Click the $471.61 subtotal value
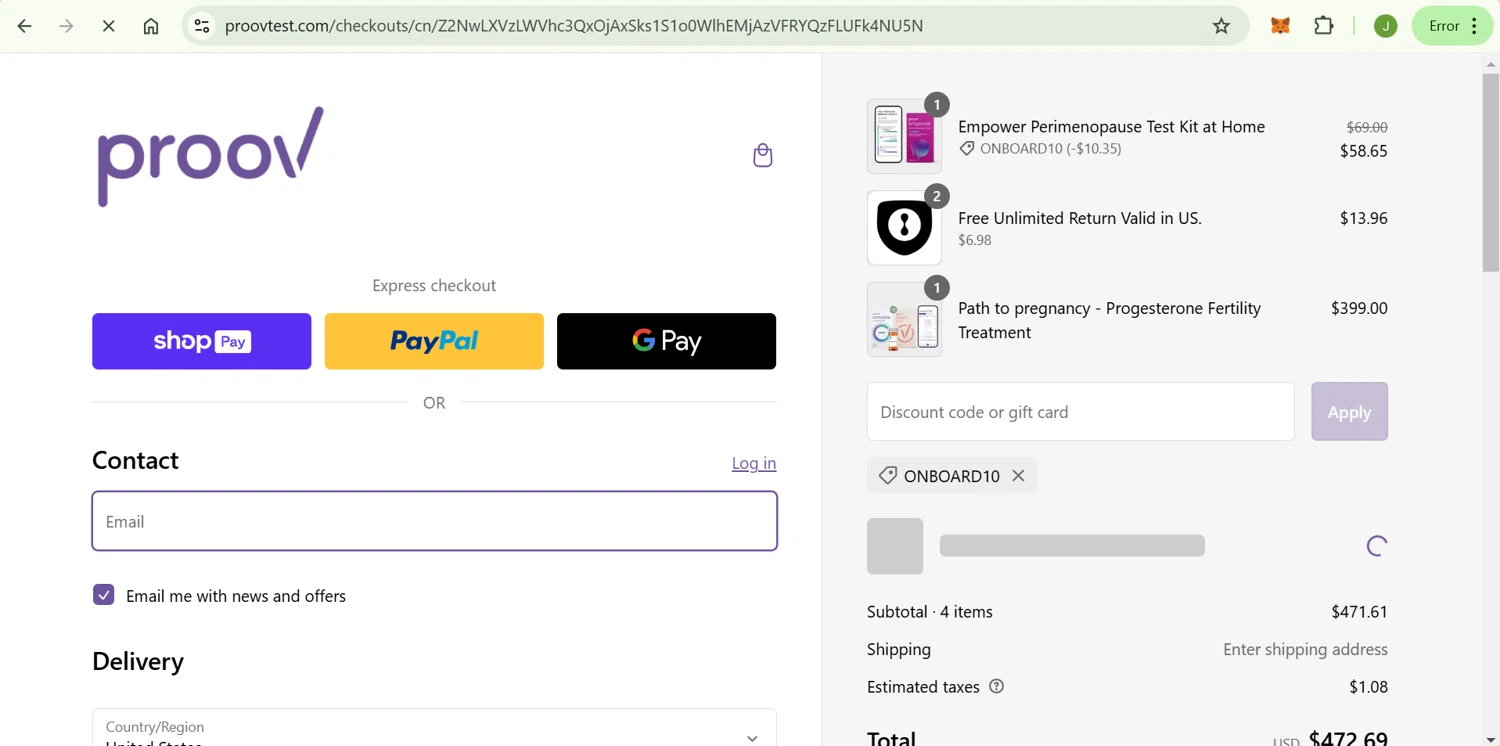The image size is (1500, 746). click(1359, 612)
